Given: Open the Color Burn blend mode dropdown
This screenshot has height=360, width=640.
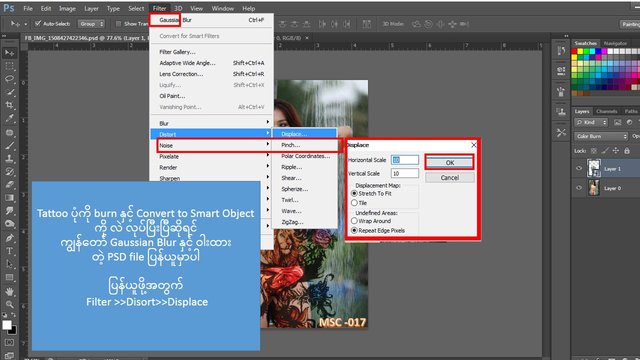Looking at the screenshot, I should click(x=601, y=136).
